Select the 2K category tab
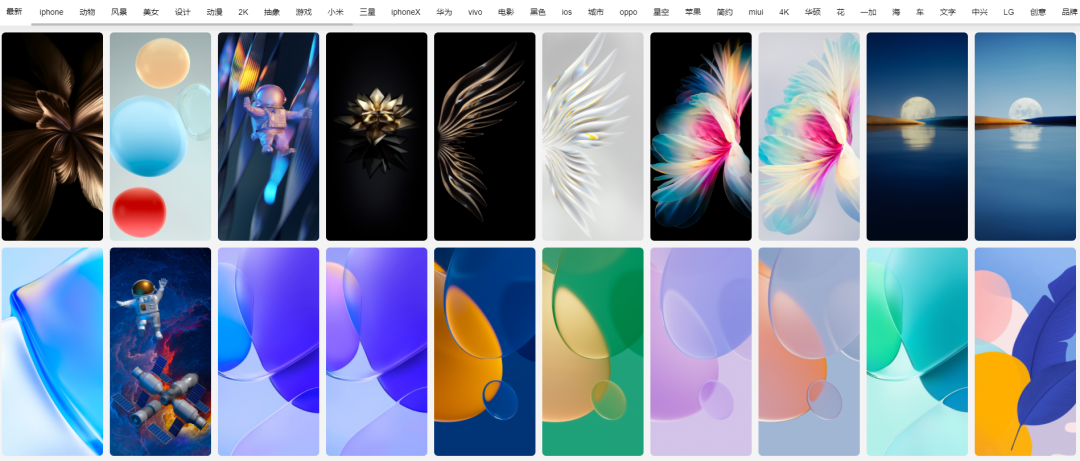Image resolution: width=1080 pixels, height=461 pixels. 243,12
